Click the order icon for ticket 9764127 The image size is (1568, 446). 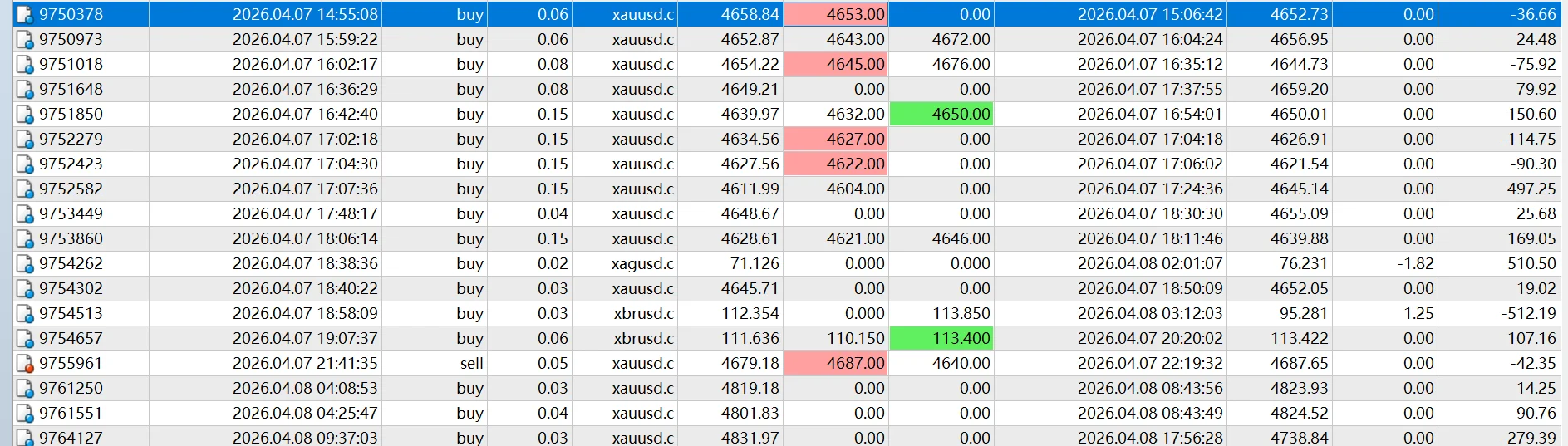26,437
